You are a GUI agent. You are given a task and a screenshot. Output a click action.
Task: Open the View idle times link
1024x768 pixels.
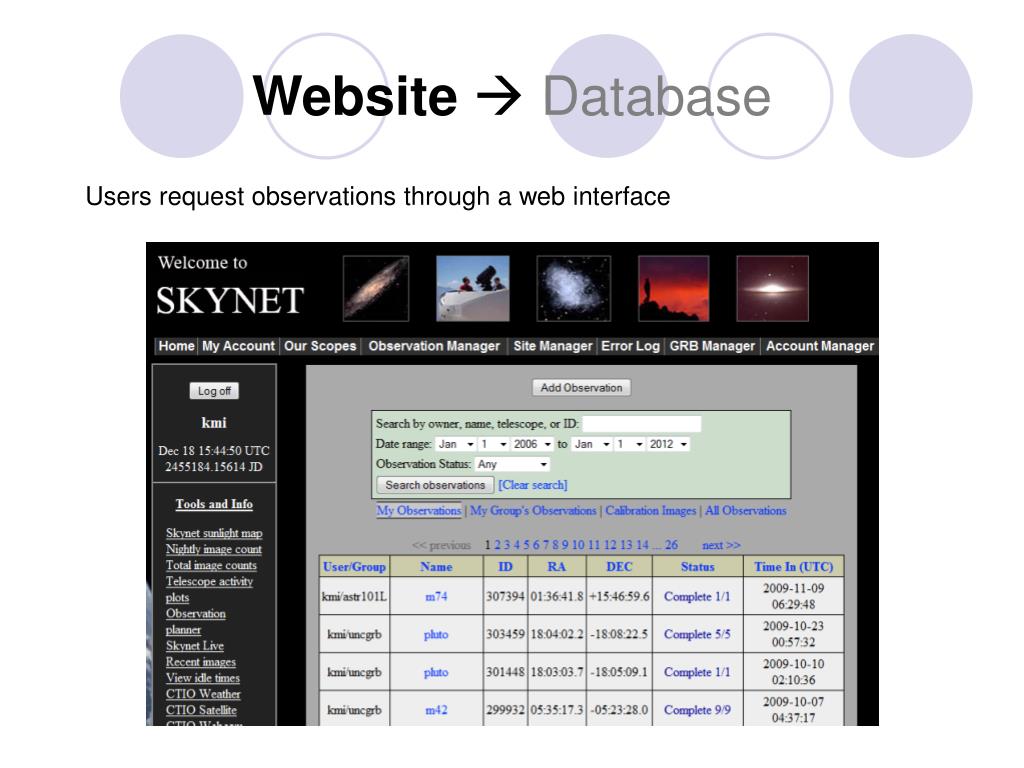(x=202, y=679)
